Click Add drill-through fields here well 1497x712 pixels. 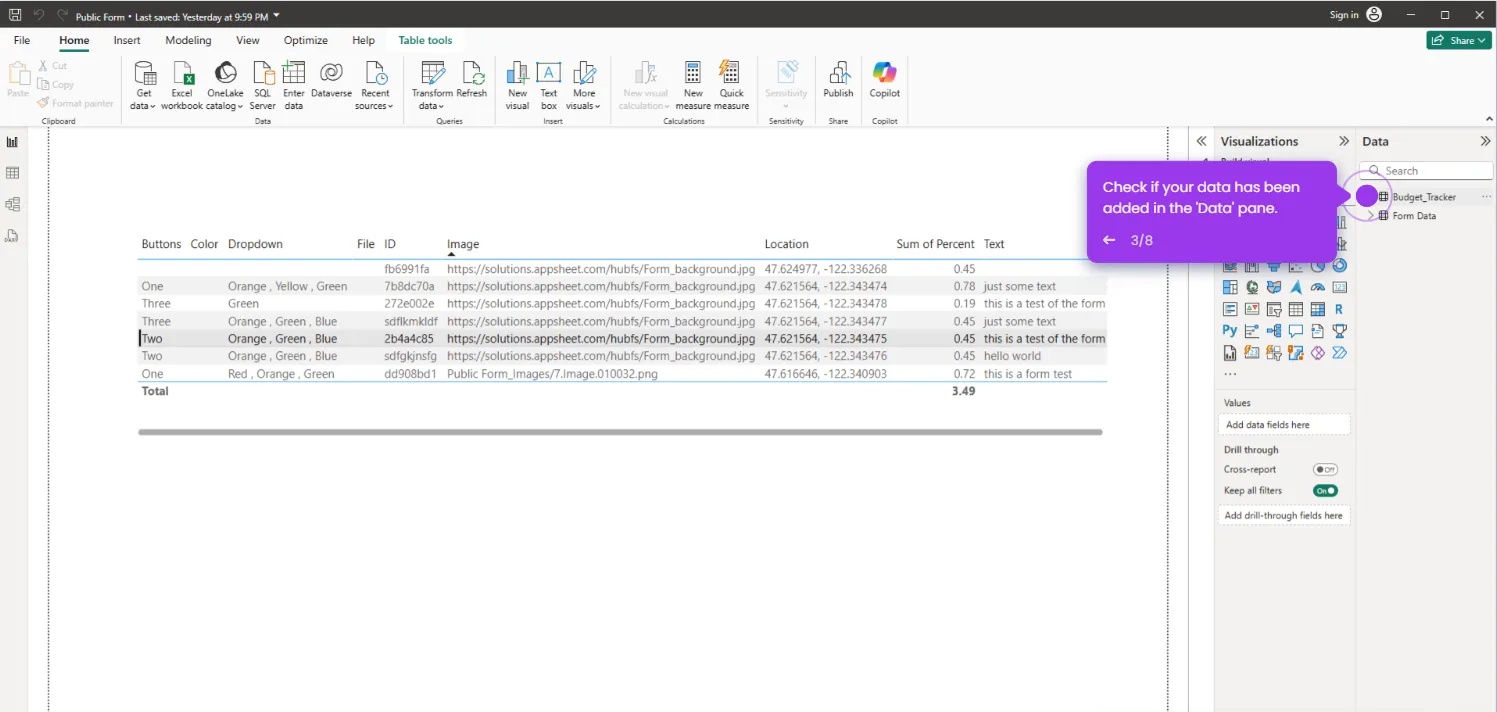[x=1283, y=516]
